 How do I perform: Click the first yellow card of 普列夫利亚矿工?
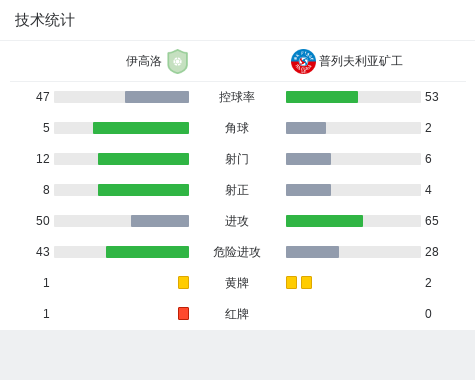coord(291,282)
